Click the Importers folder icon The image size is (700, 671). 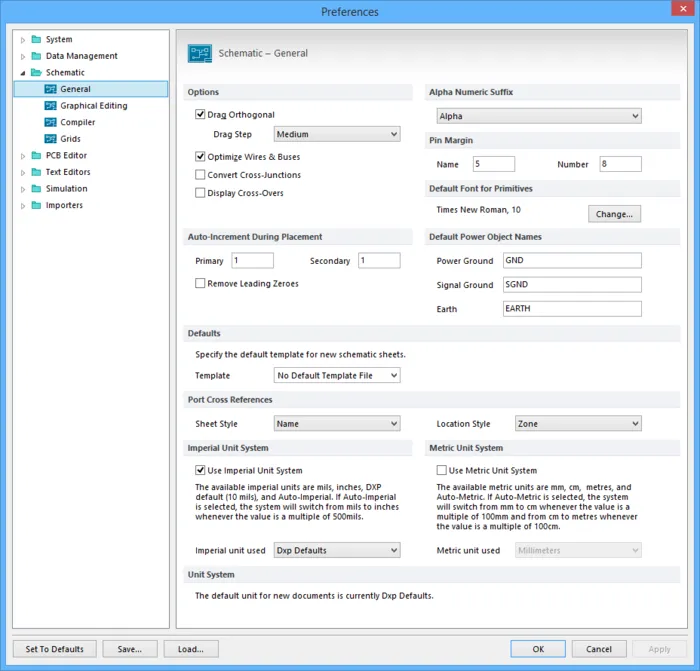36,205
